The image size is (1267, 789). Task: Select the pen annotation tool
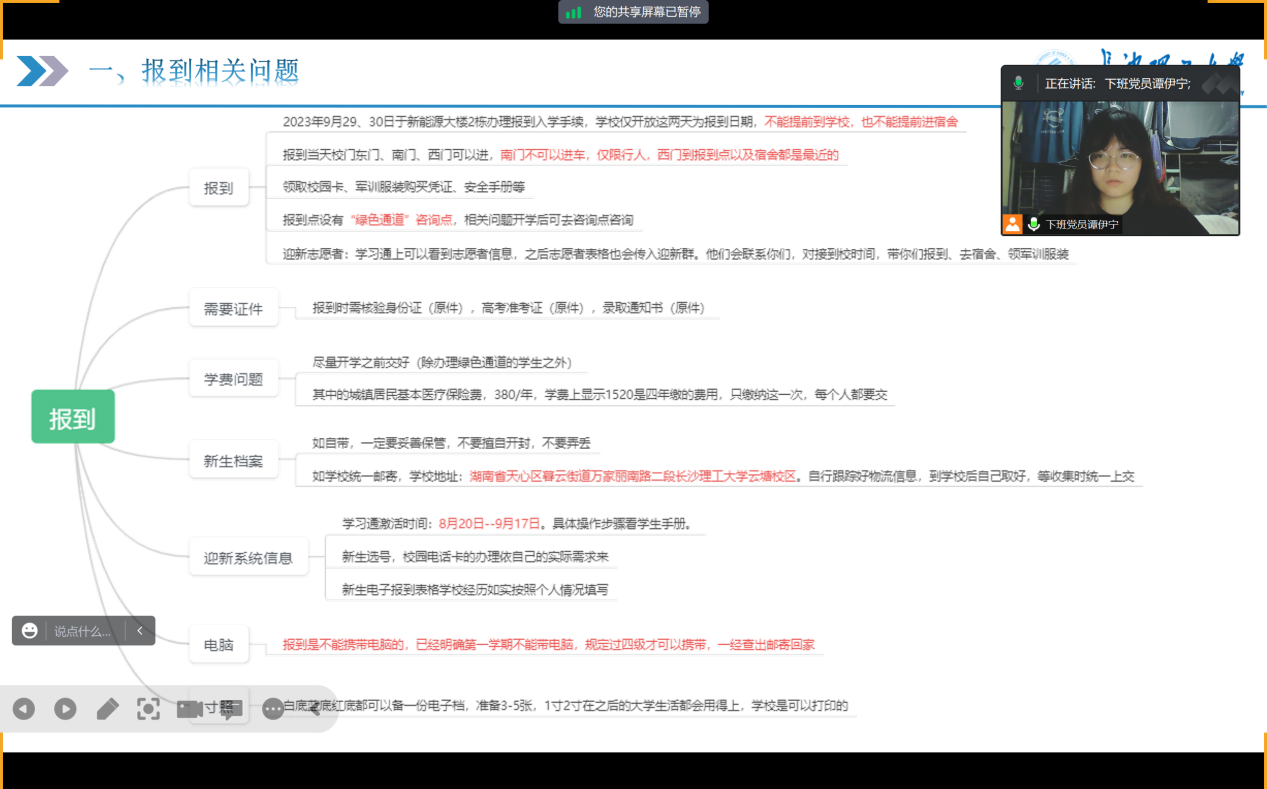[107, 709]
